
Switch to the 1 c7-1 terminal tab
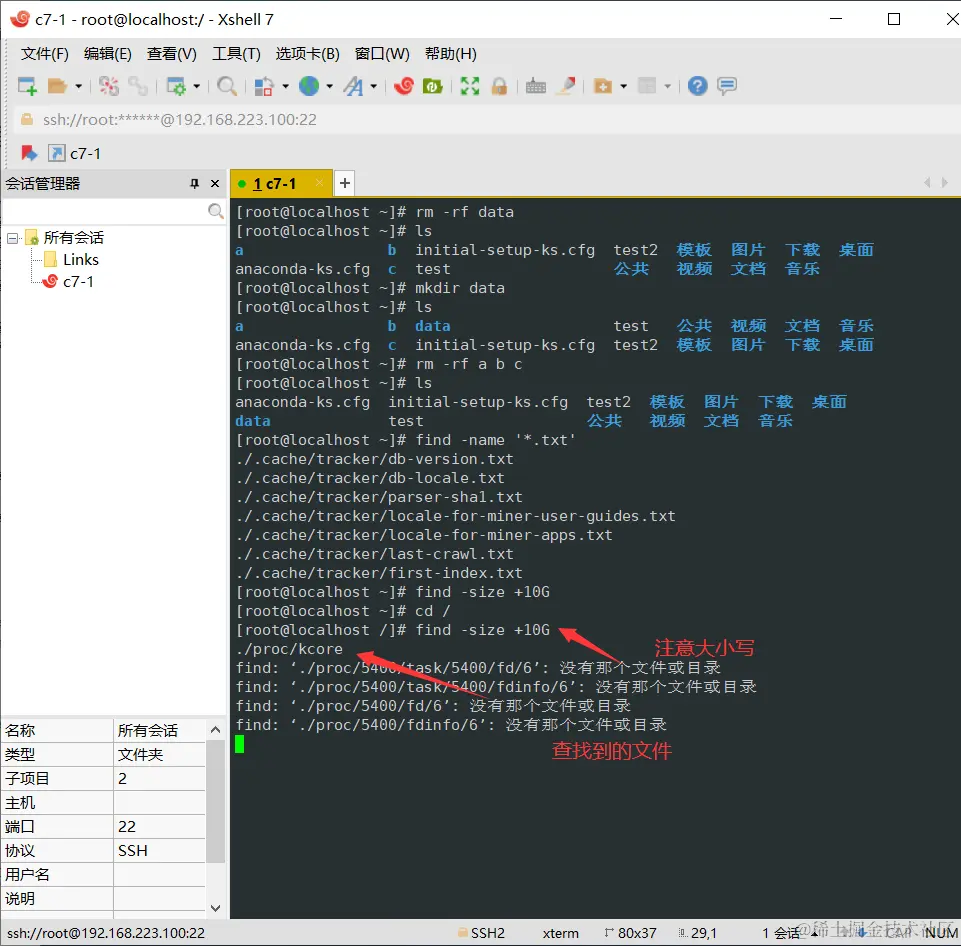(274, 183)
